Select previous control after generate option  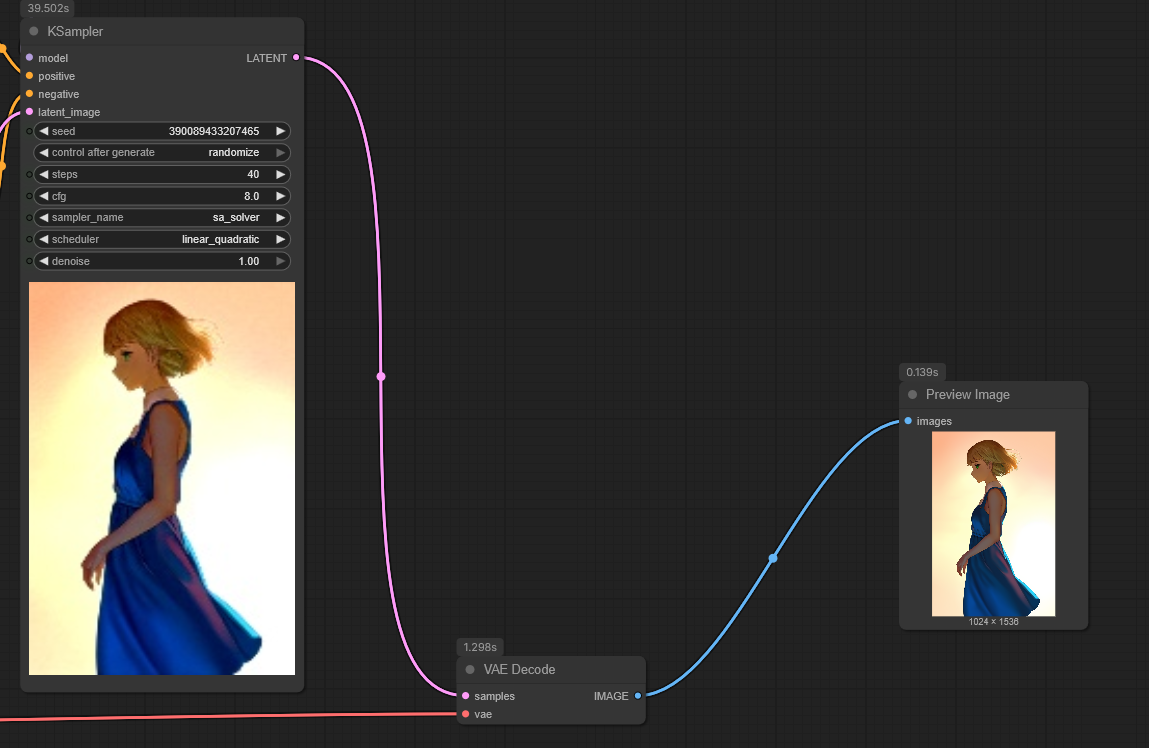tap(44, 152)
